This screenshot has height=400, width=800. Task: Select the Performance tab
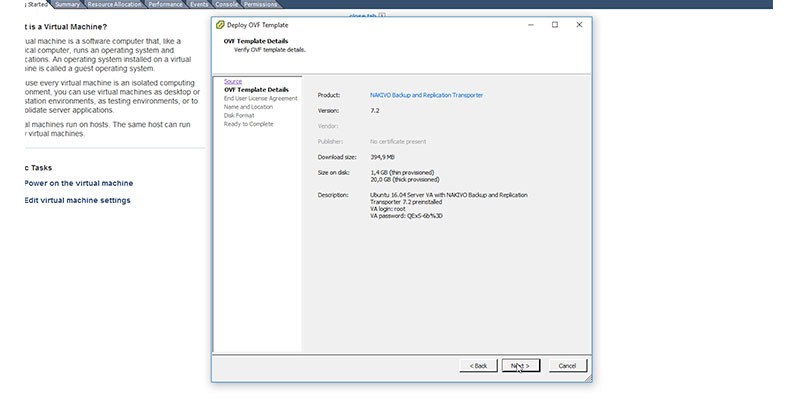[x=165, y=4]
